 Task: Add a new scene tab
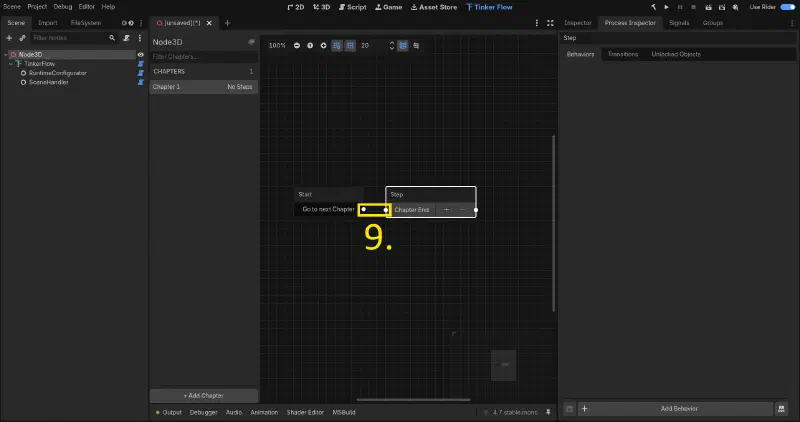click(x=228, y=23)
